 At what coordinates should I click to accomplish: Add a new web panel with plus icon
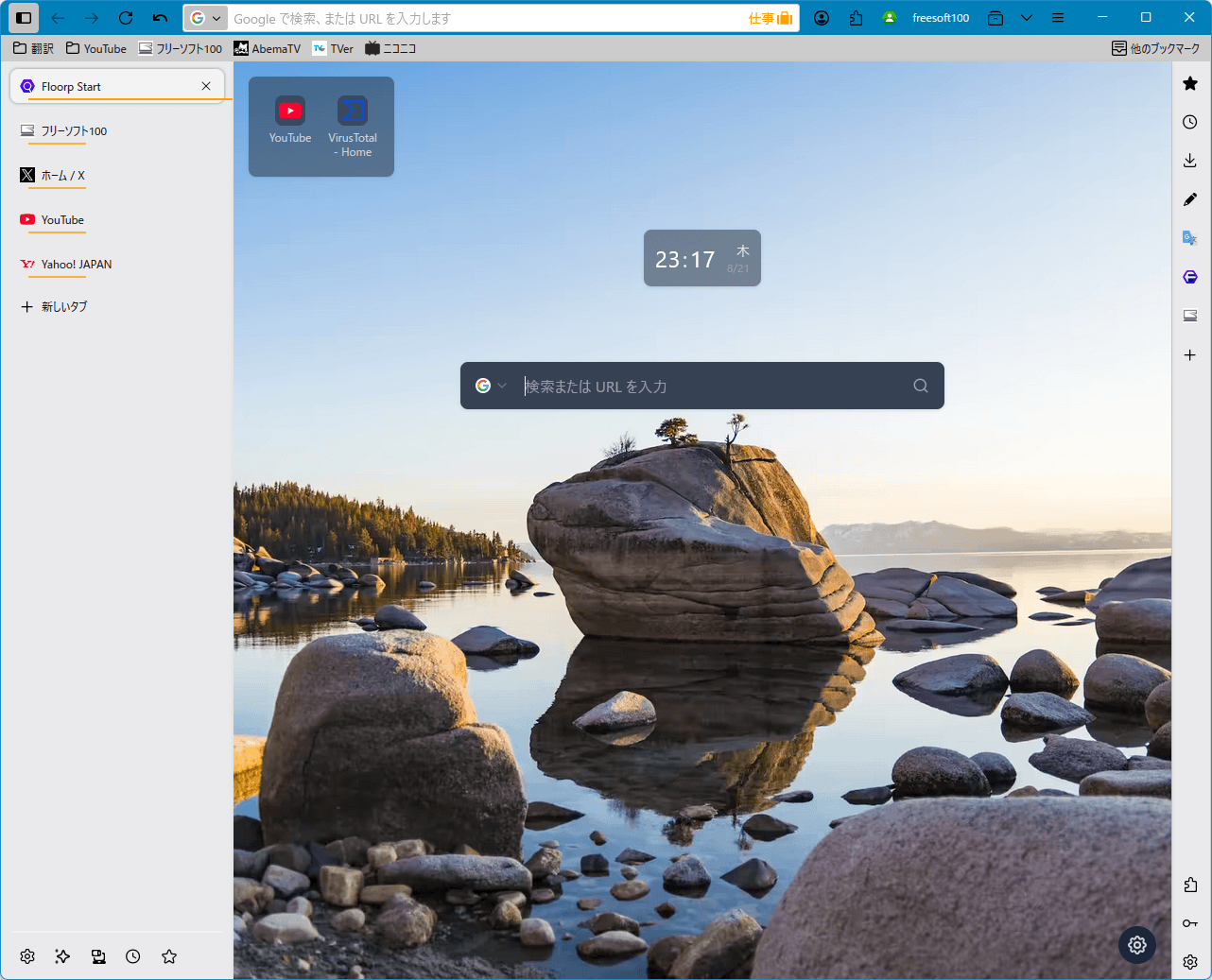coord(1190,355)
